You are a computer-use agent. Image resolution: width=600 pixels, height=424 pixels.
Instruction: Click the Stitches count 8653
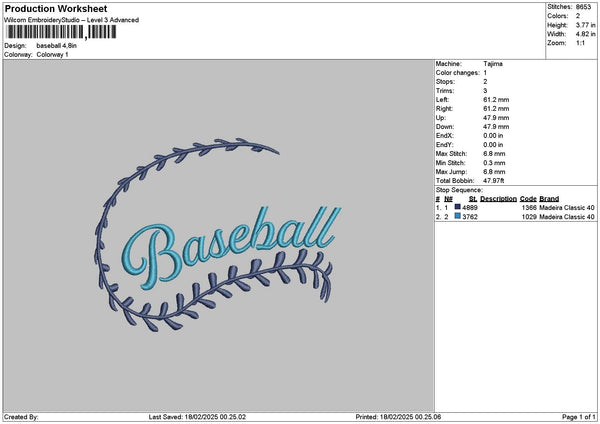(x=586, y=8)
